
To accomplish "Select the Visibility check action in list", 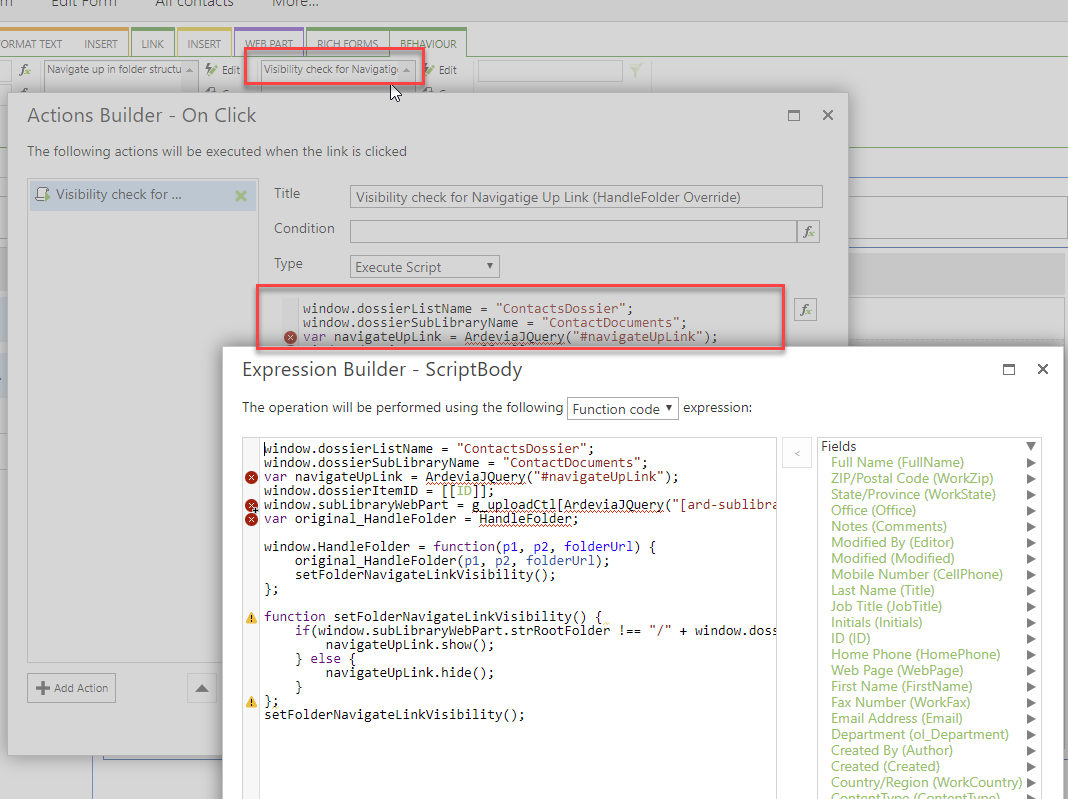I will point(120,195).
